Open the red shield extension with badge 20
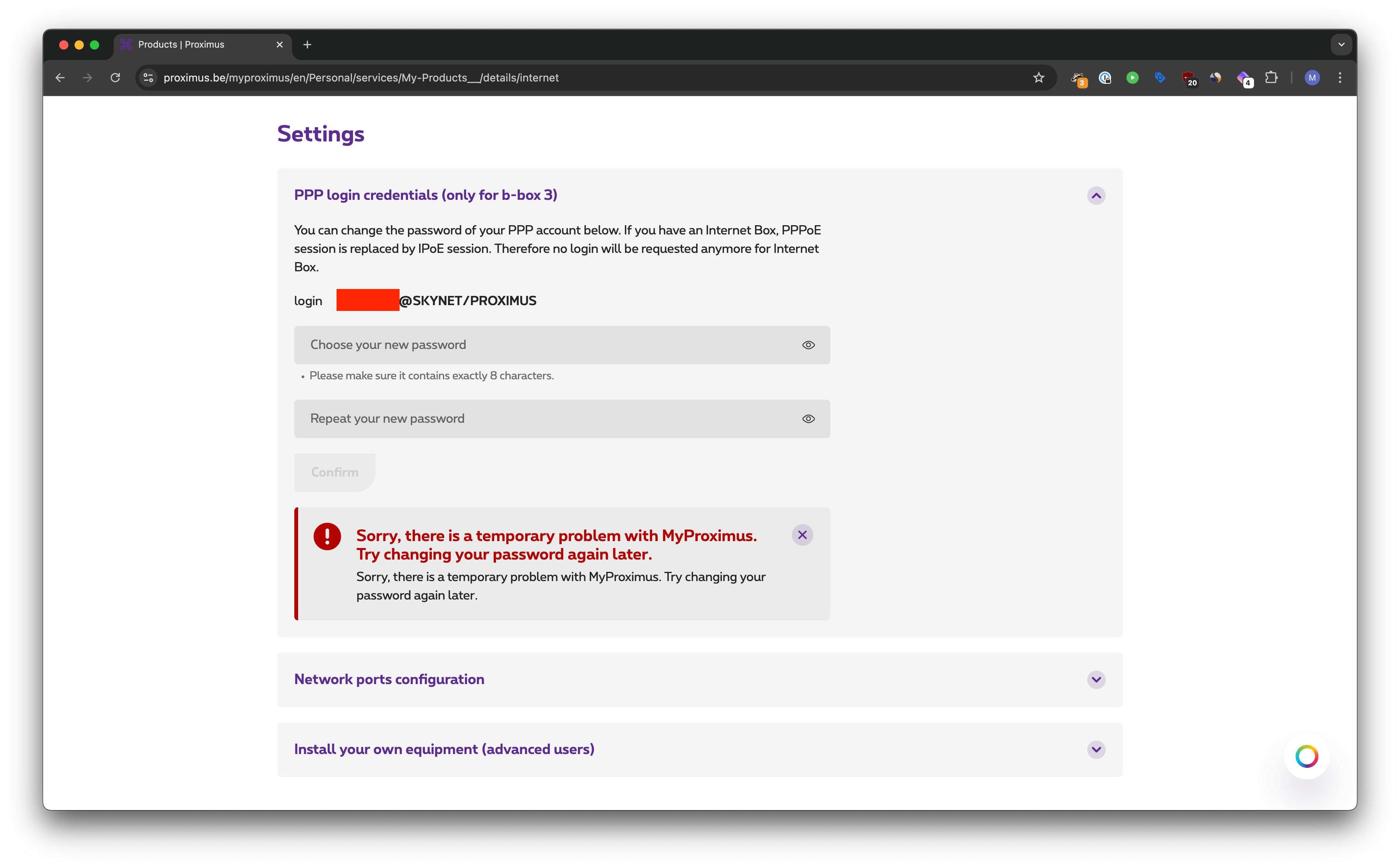This screenshot has width=1400, height=867. click(1189, 78)
